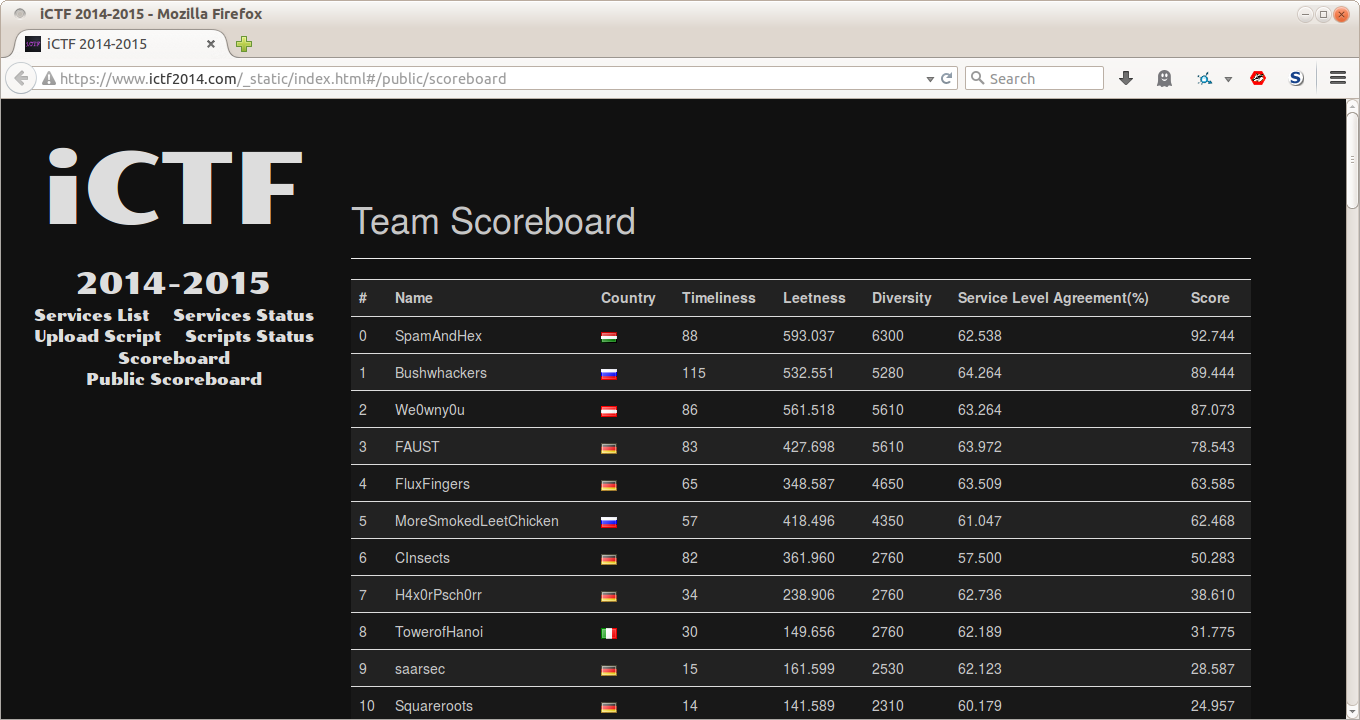
Task: Click saarsec country flag
Action: (x=609, y=670)
